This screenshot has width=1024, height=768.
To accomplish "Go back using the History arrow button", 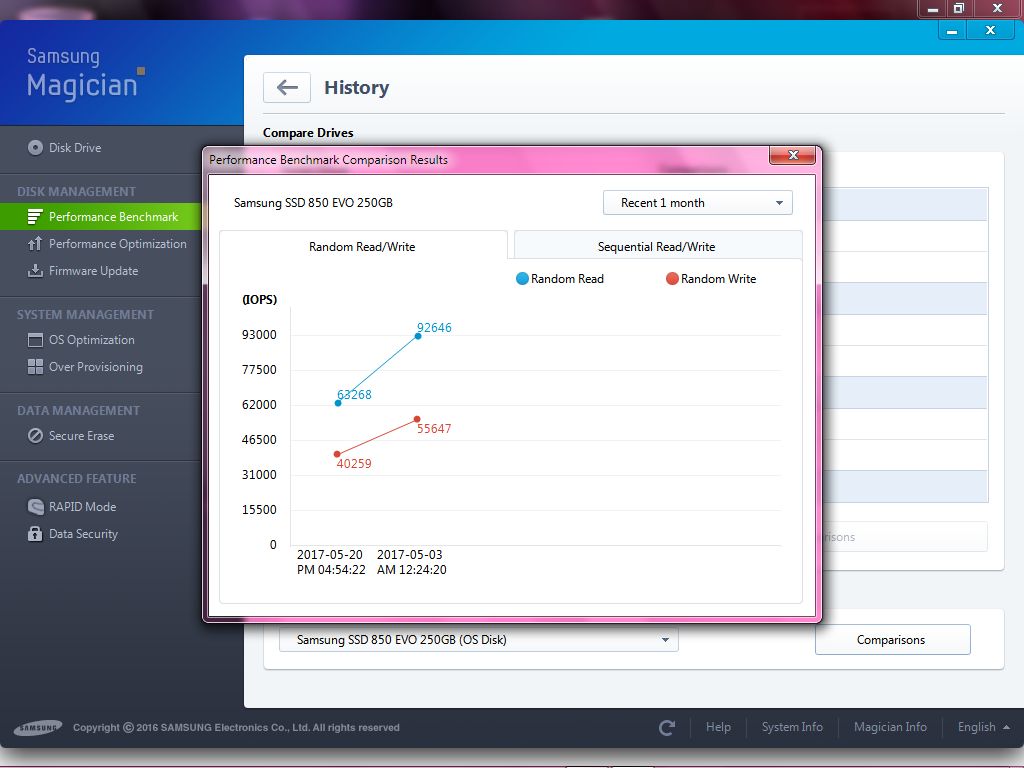I will [x=287, y=88].
